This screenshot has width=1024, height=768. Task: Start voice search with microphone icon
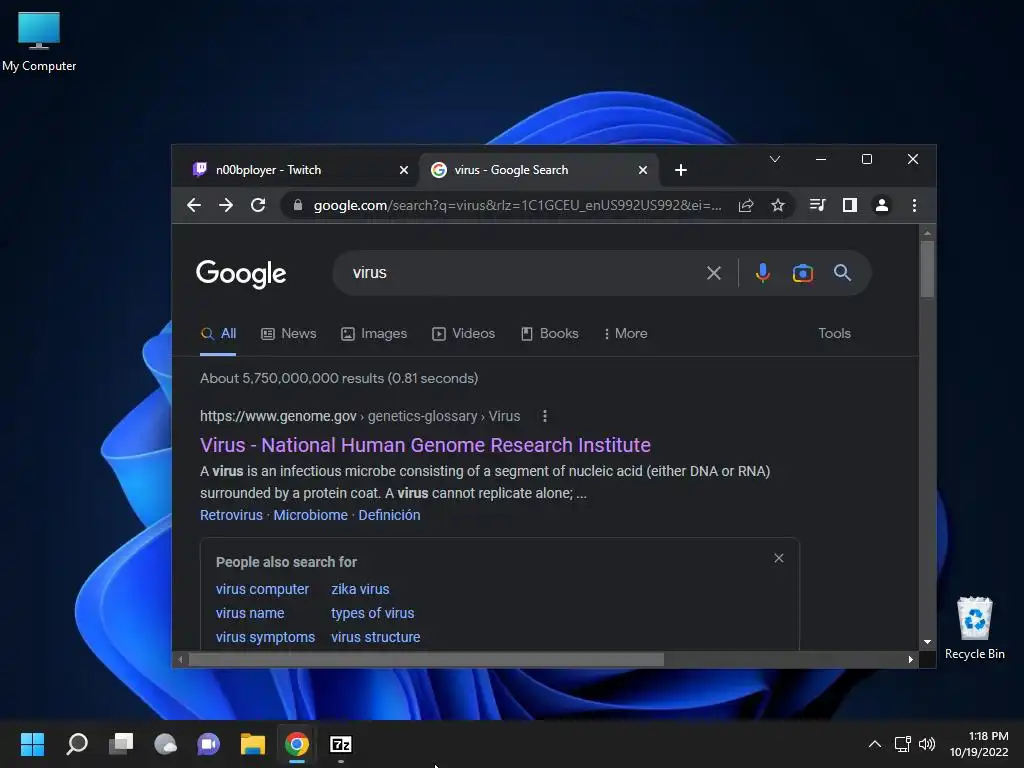pos(762,273)
